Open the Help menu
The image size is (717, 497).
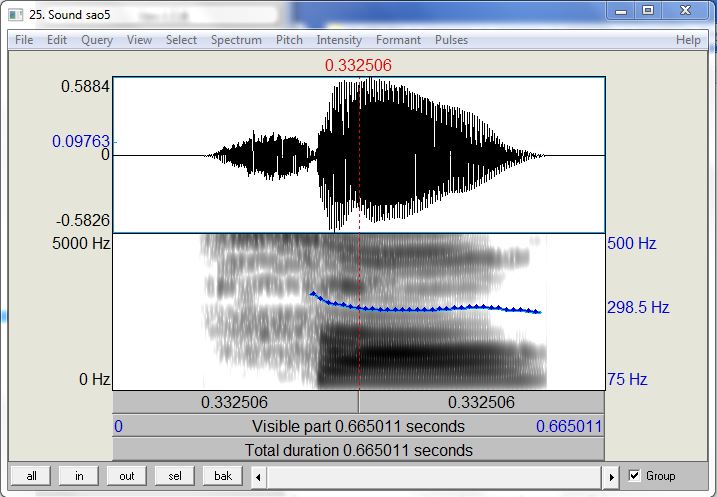[x=688, y=40]
